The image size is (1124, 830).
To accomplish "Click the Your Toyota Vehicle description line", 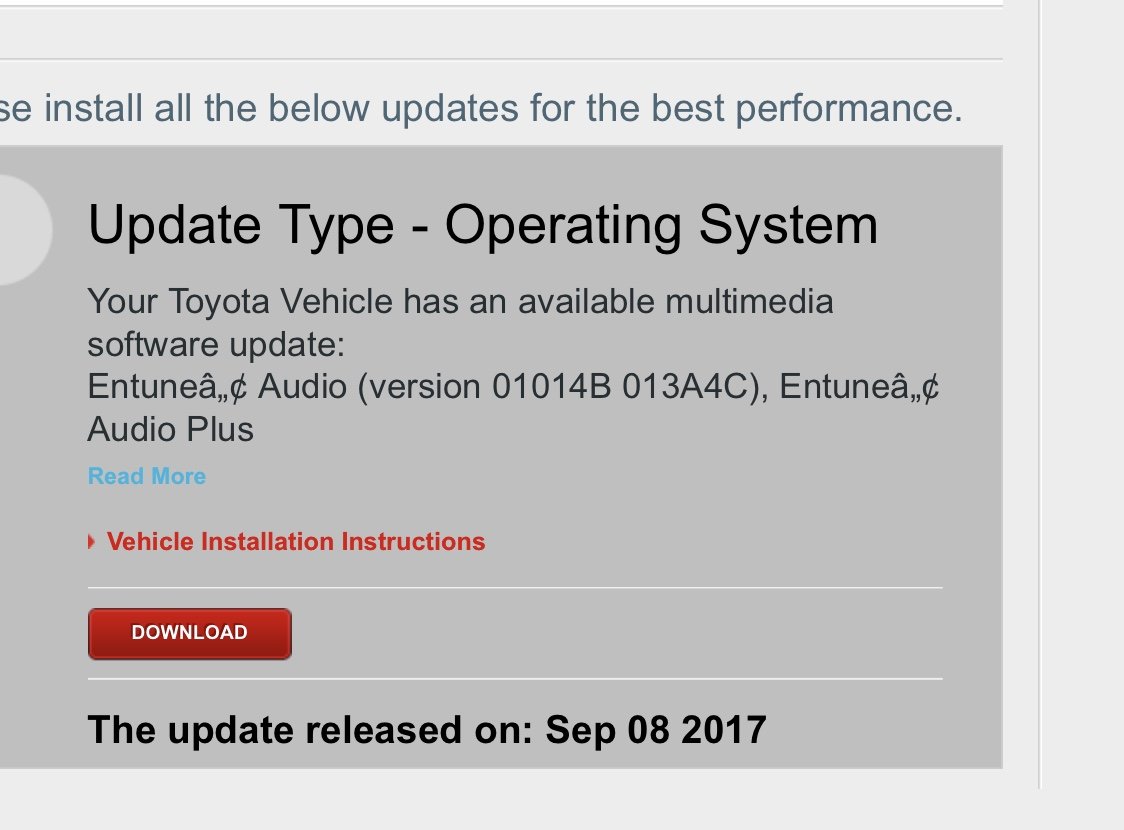I will tap(460, 302).
